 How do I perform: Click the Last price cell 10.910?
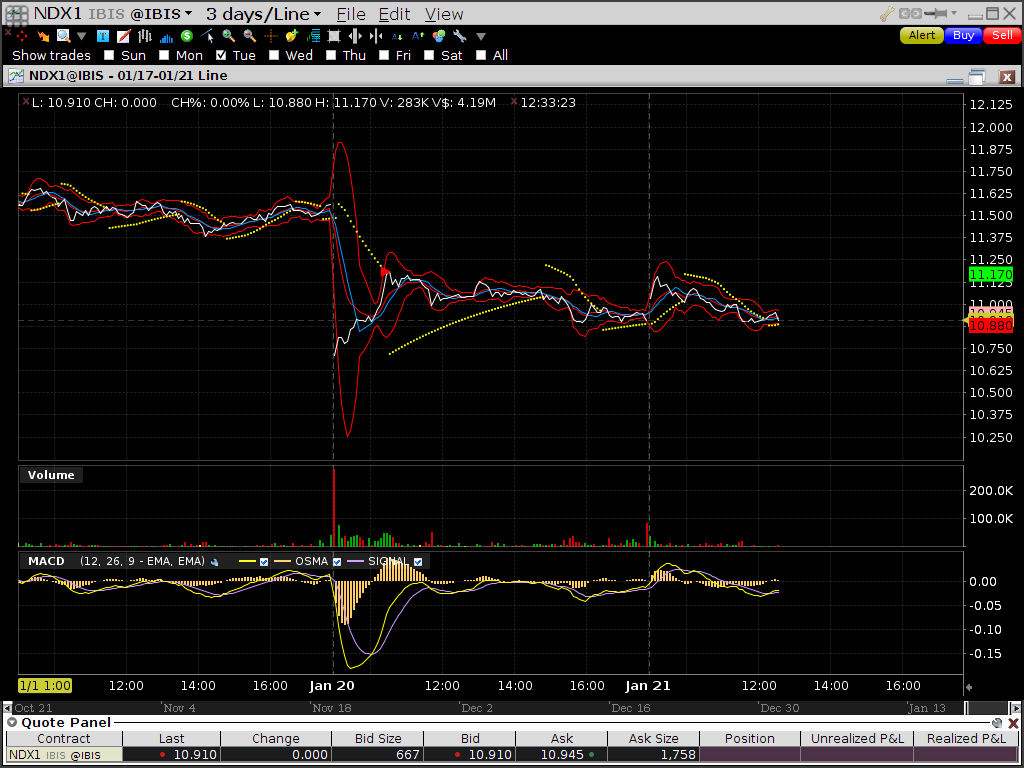point(172,754)
